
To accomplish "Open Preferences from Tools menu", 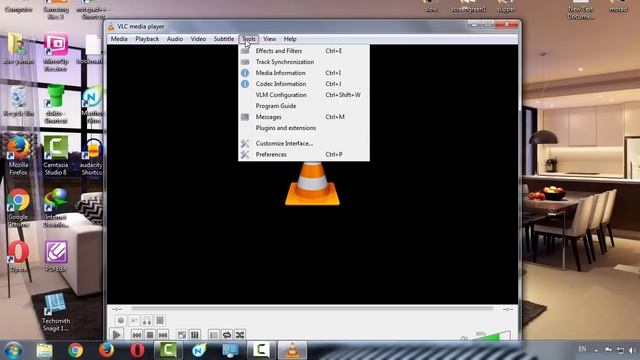I will coord(304,155).
